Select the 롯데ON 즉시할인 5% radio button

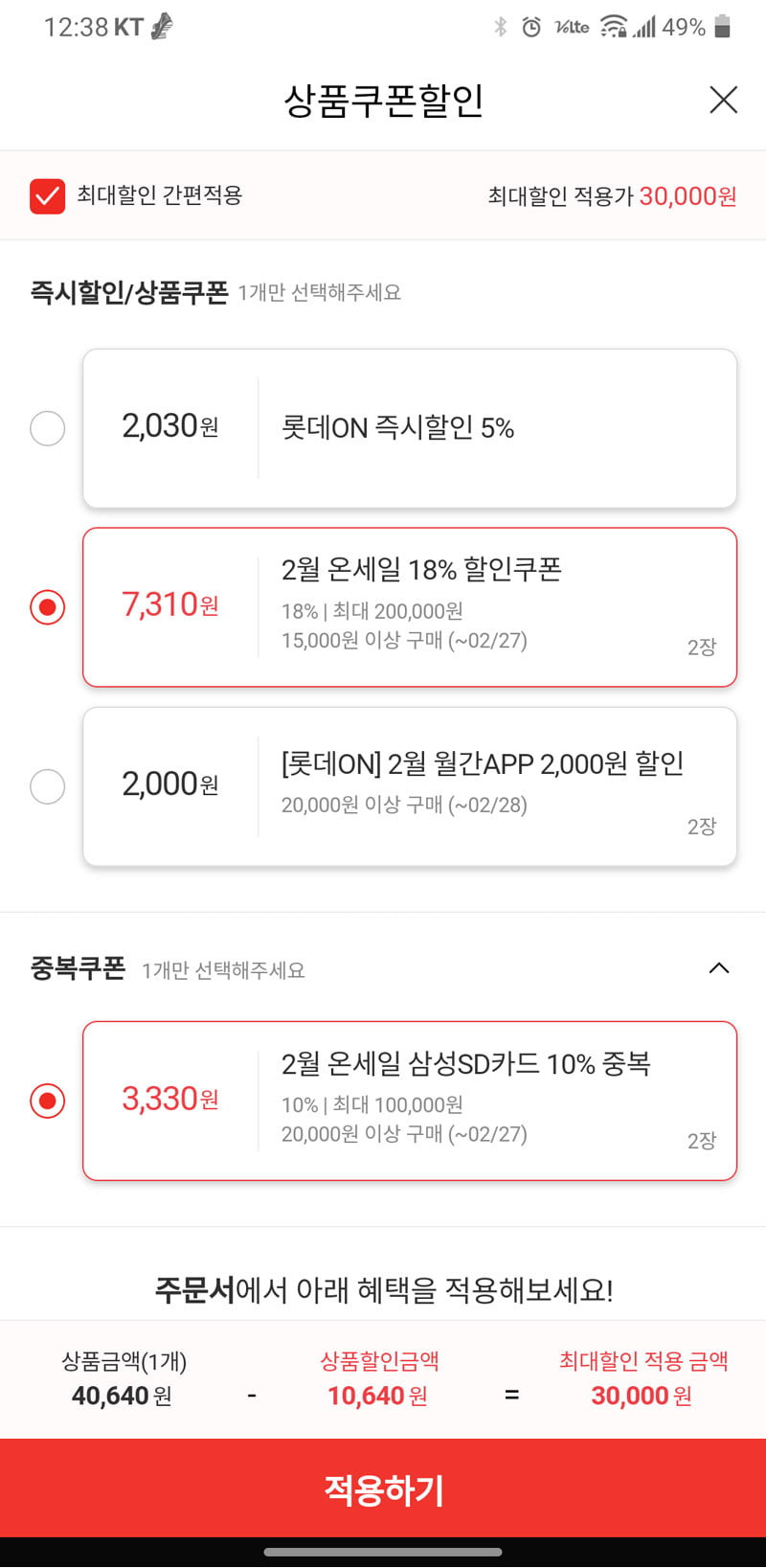(48, 428)
